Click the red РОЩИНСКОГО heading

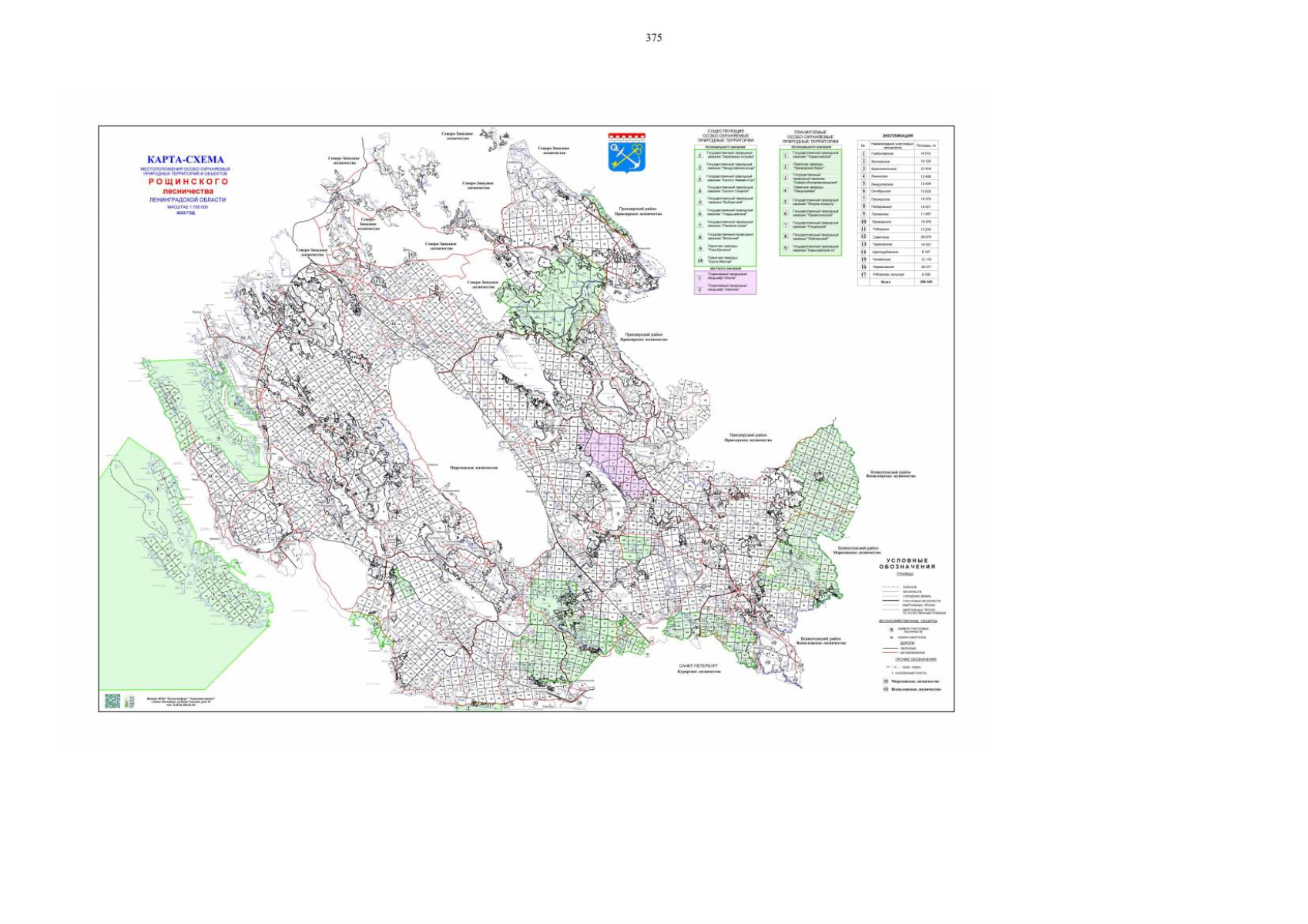[189, 182]
